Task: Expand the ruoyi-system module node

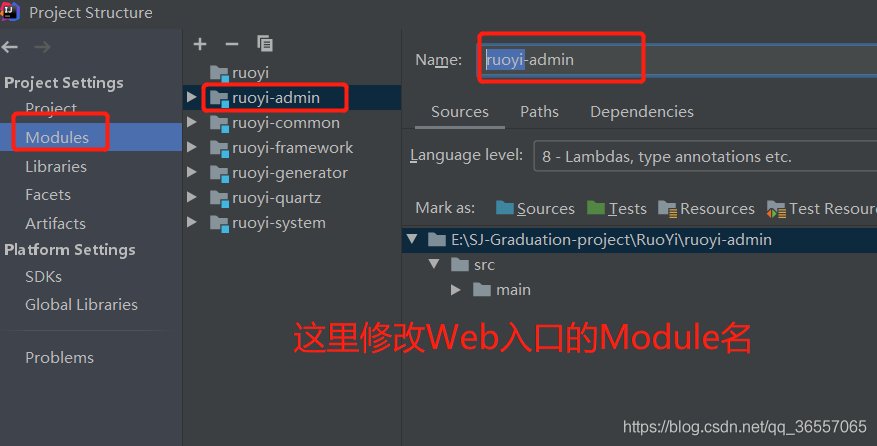Action: (192, 222)
